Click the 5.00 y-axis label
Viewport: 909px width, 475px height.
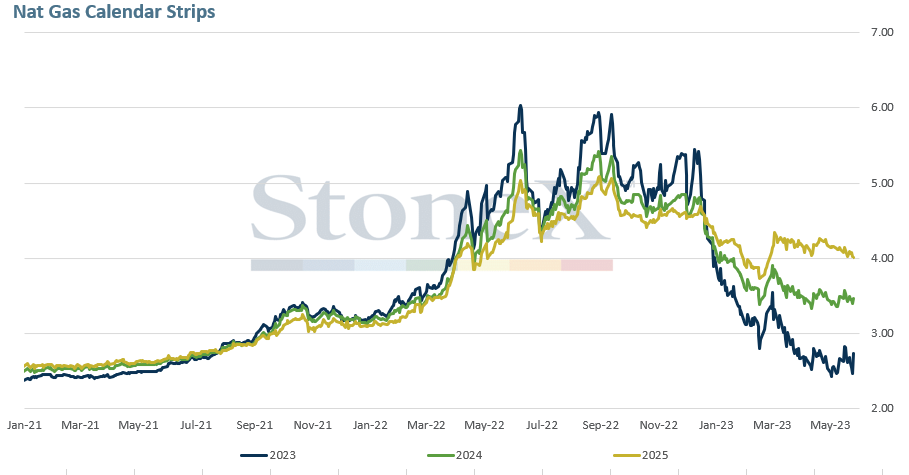click(882, 183)
